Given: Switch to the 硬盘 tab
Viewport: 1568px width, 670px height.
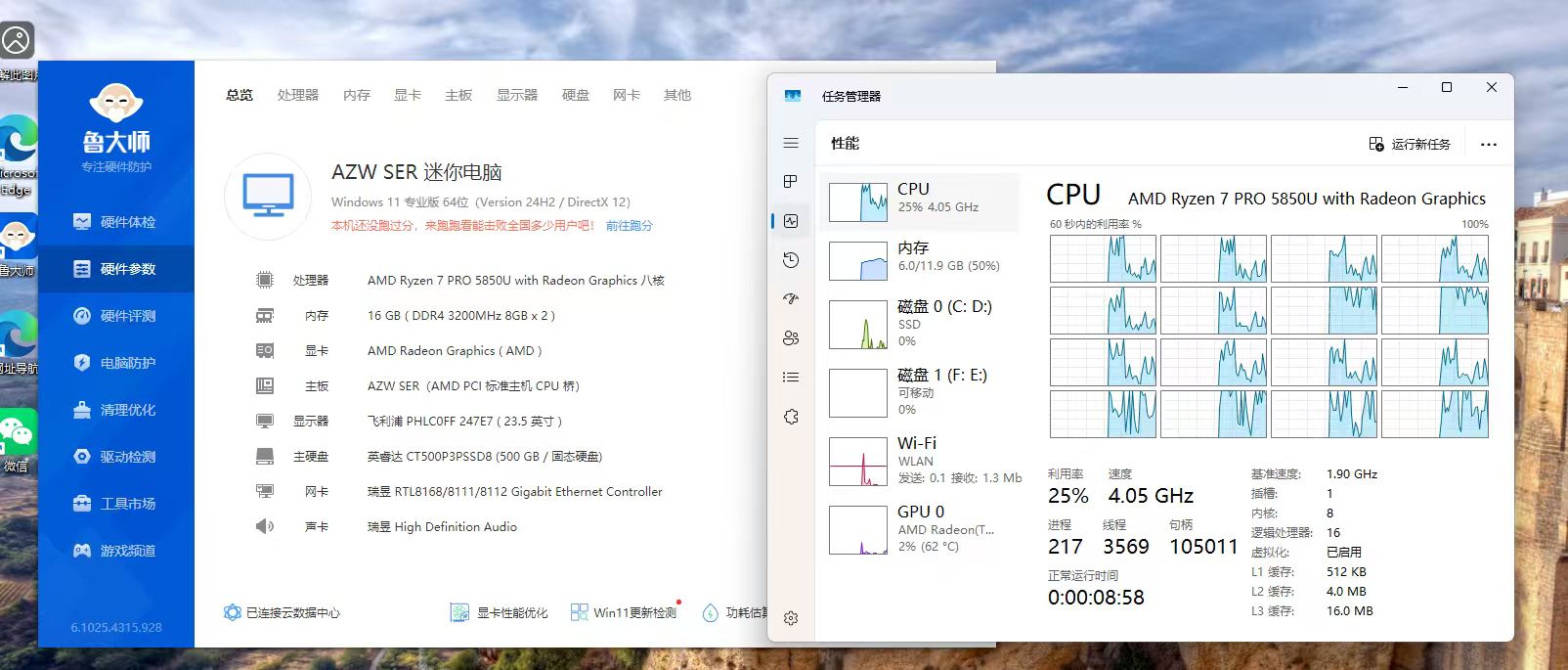Looking at the screenshot, I should point(576,95).
